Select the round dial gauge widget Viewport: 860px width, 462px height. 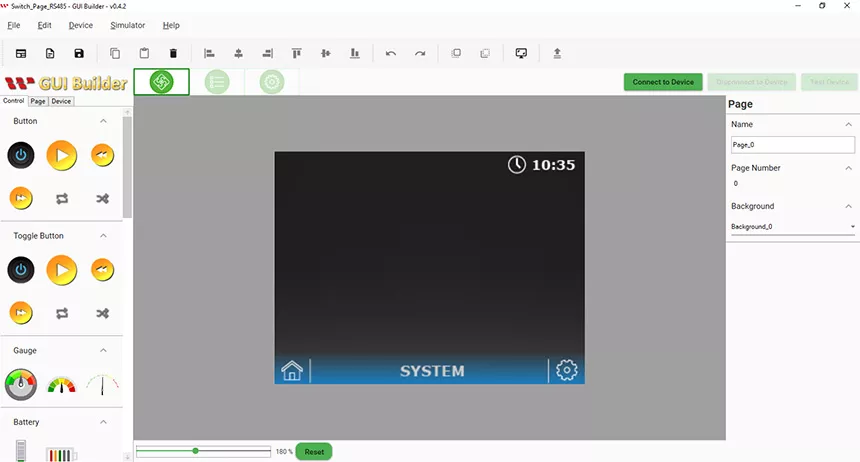click(21, 384)
